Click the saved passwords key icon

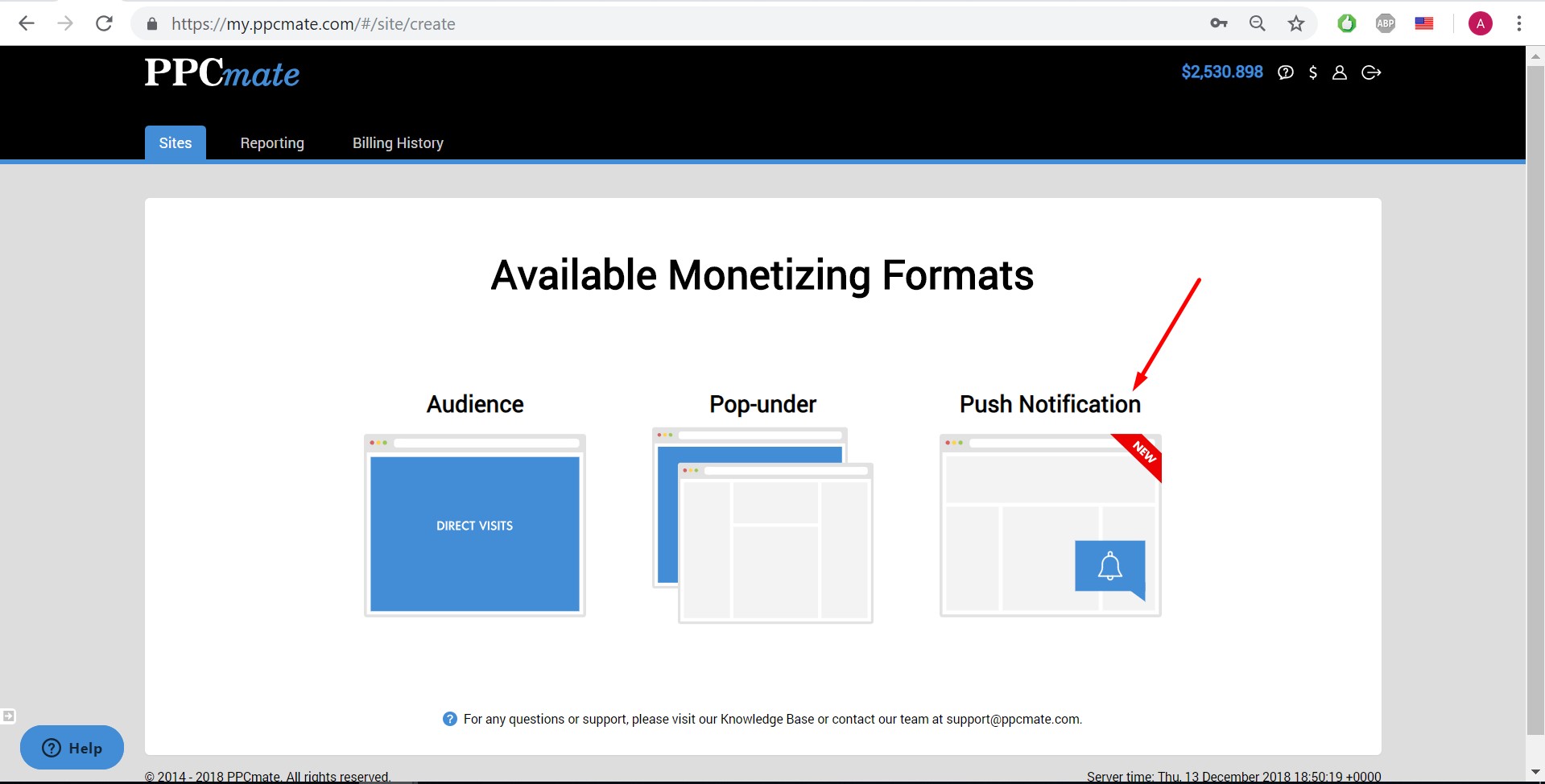coord(1219,23)
